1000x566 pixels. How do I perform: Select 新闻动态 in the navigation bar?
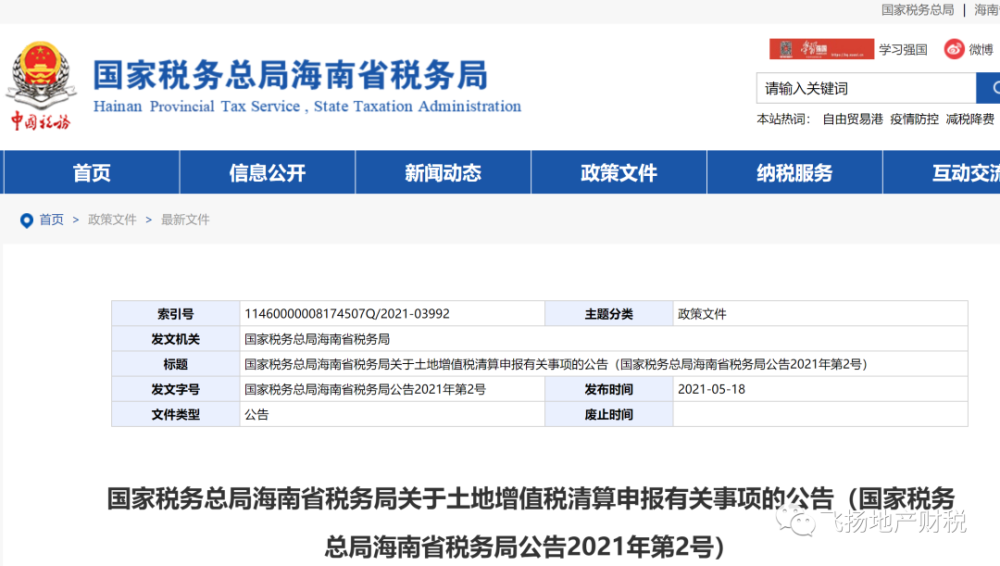click(443, 173)
